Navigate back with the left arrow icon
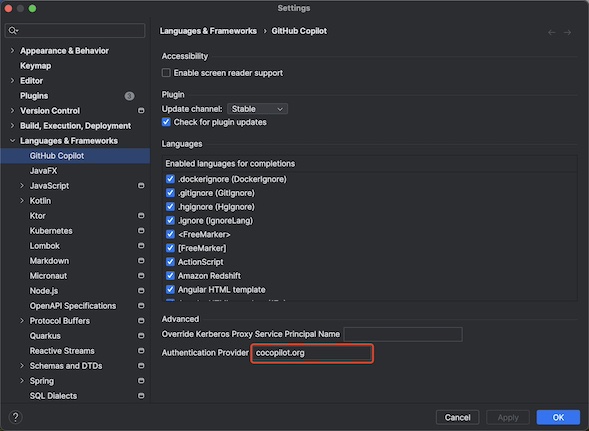Viewport: 589px width, 431px height. [x=551, y=33]
